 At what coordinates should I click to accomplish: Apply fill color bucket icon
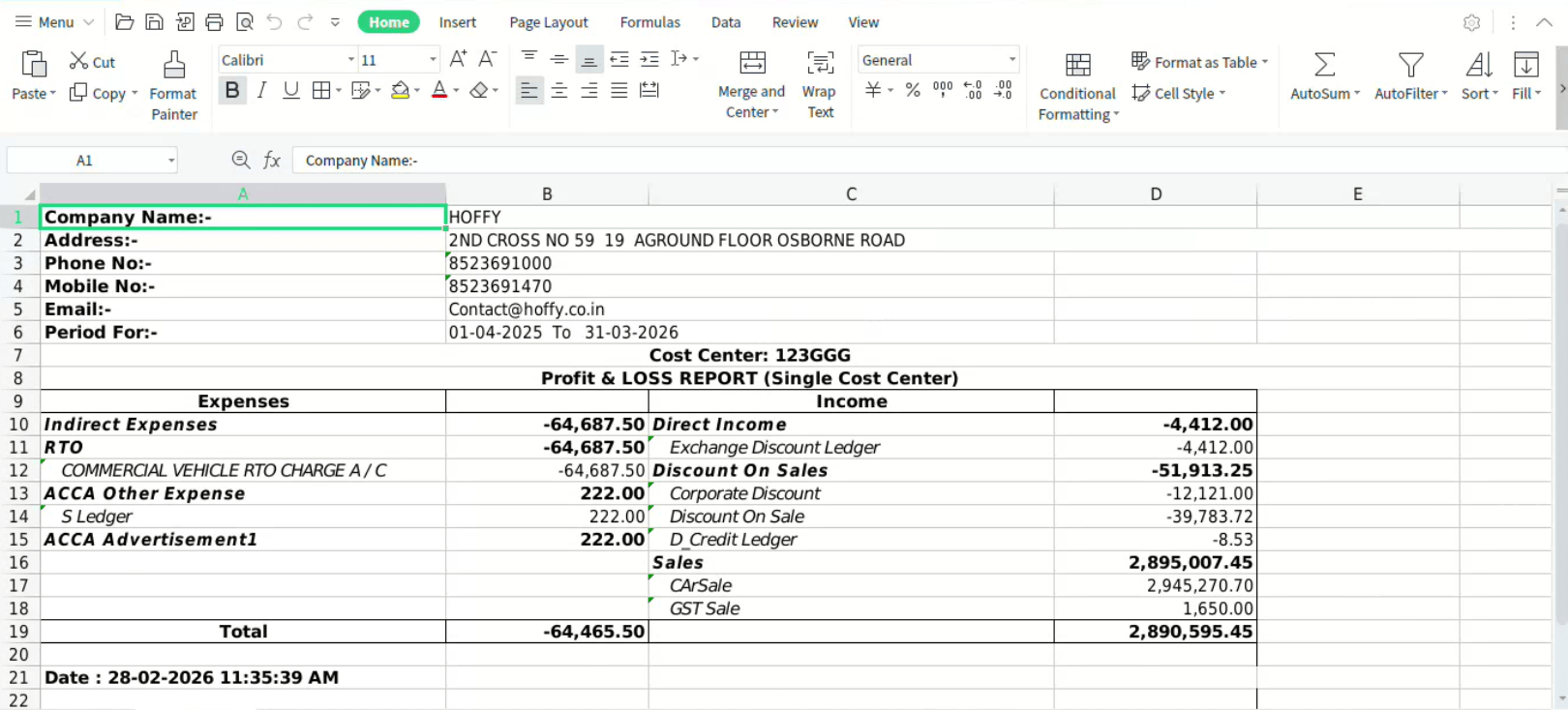click(x=400, y=91)
